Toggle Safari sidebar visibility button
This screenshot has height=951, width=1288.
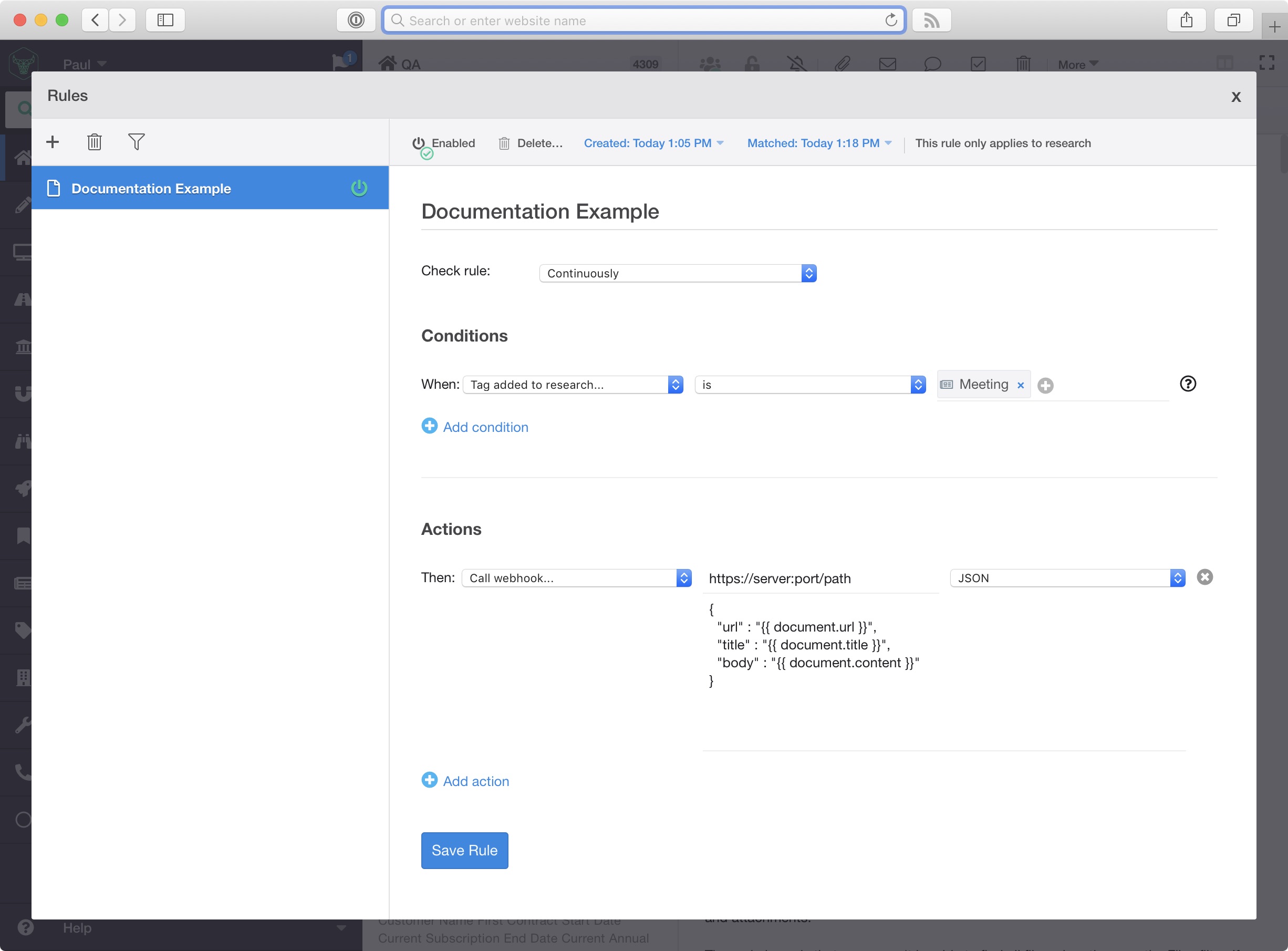(165, 20)
